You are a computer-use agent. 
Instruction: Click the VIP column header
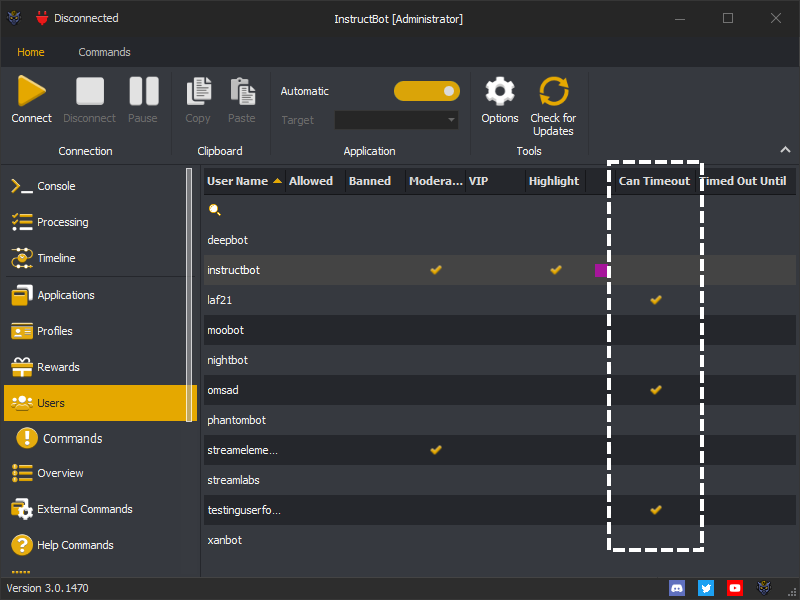[495, 181]
